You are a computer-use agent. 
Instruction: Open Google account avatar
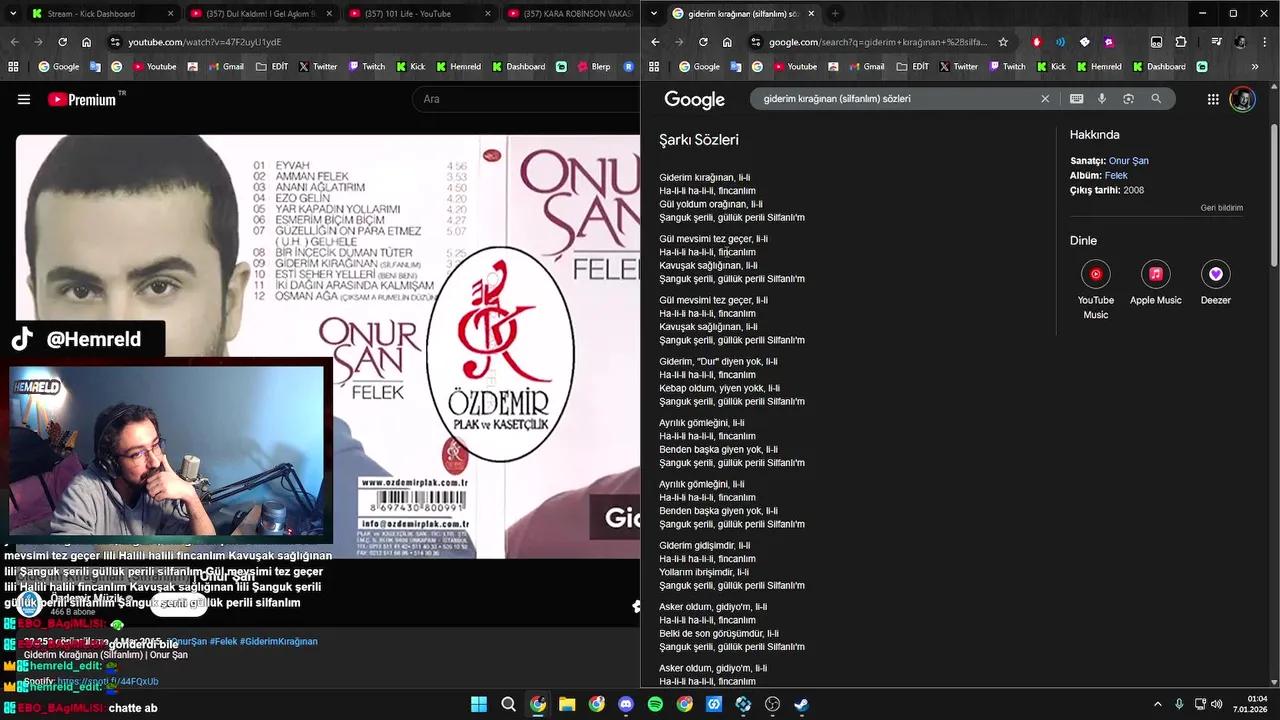(x=1242, y=99)
